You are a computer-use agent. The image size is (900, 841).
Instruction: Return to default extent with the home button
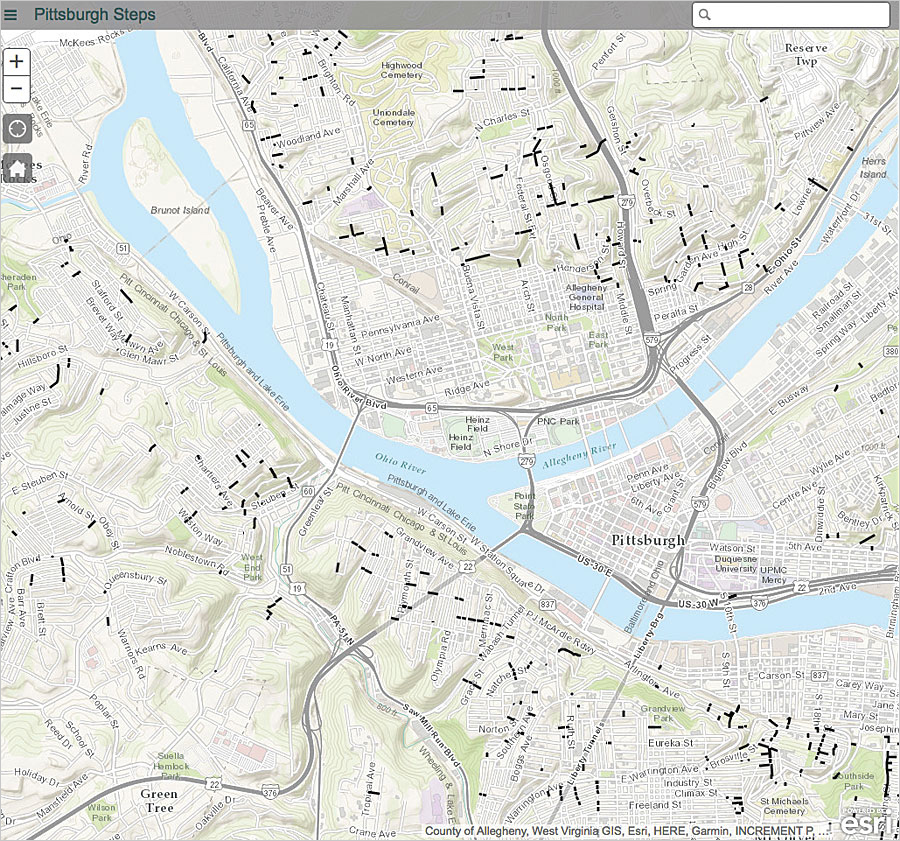(17, 168)
